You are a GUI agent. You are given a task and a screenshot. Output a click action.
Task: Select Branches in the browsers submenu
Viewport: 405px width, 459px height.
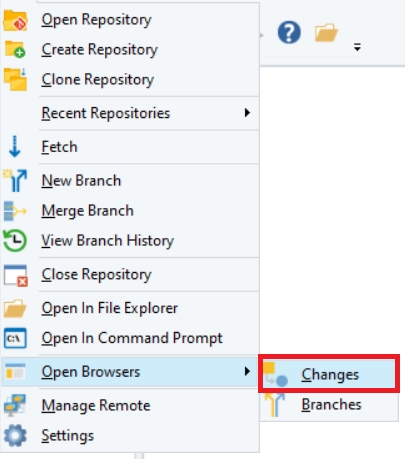tap(329, 405)
